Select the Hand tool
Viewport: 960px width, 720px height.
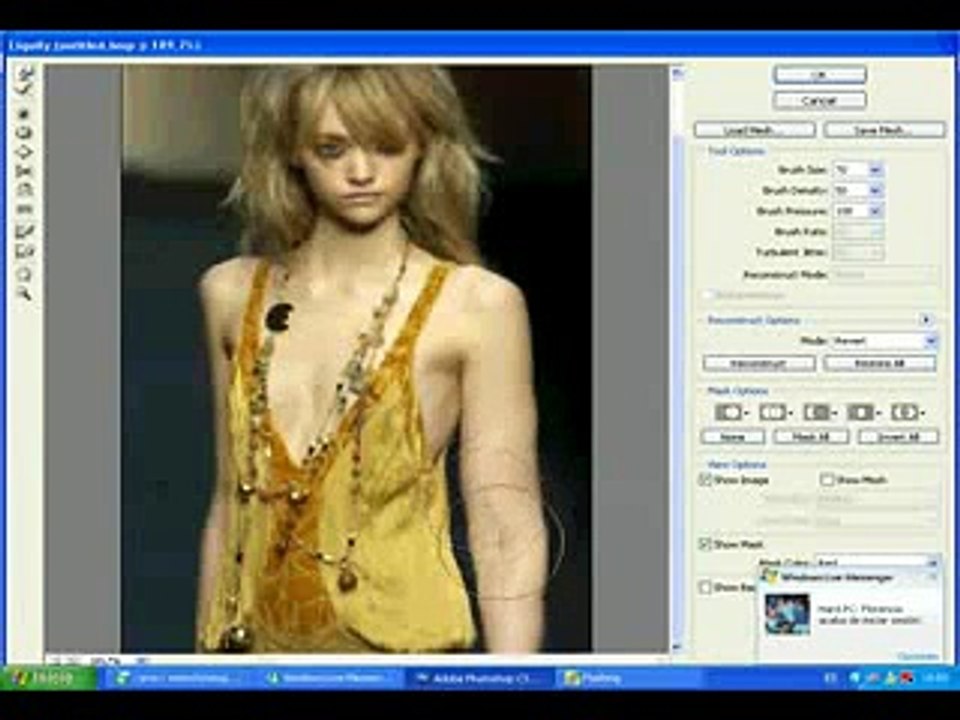pos(26,274)
